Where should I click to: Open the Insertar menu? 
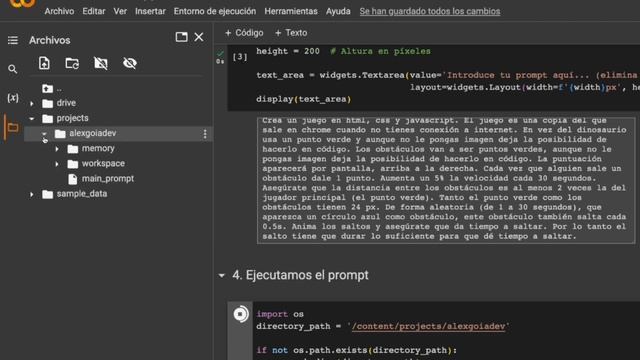coord(150,11)
